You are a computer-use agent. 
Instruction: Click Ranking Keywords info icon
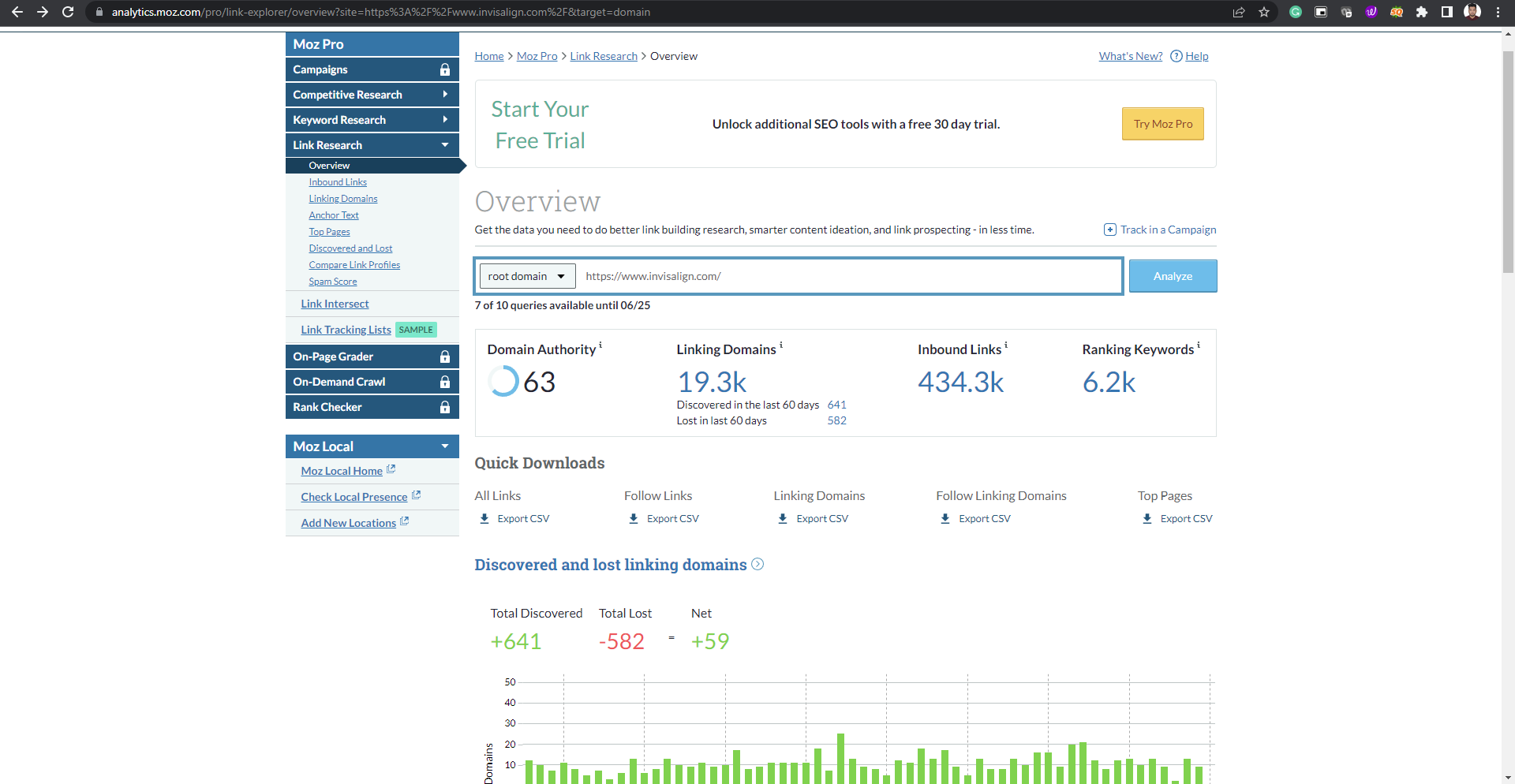pyautogui.click(x=1199, y=345)
